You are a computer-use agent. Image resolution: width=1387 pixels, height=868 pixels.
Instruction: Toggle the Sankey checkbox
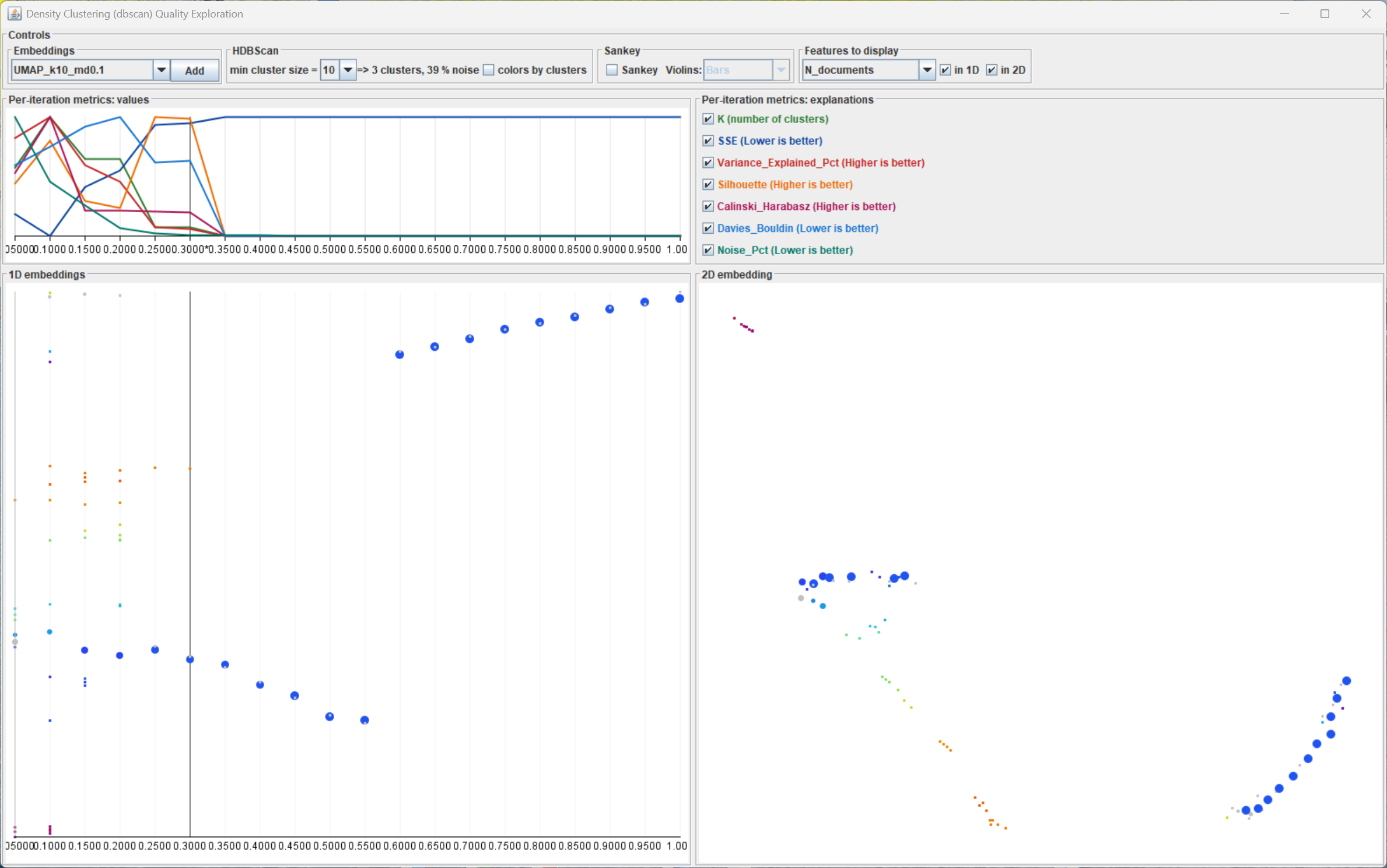tap(612, 70)
